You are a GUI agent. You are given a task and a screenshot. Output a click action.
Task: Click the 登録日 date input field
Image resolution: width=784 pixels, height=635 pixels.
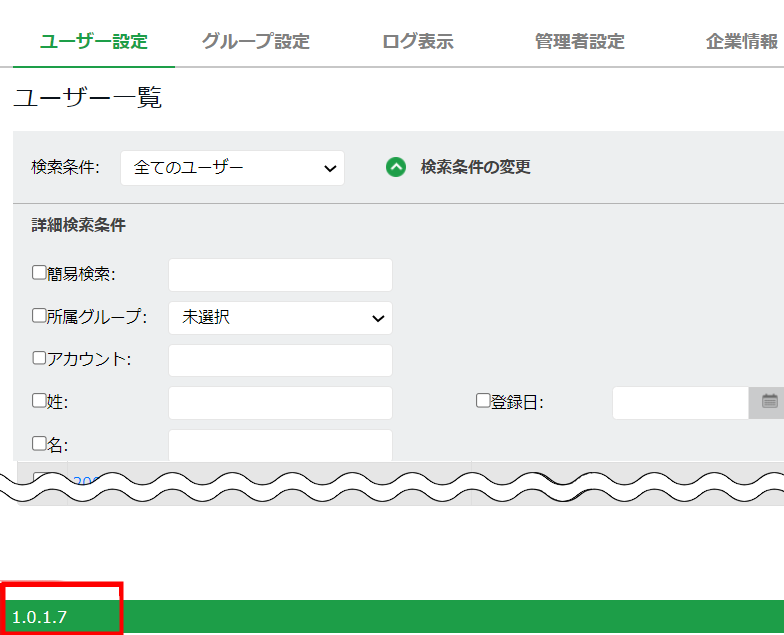pyautogui.click(x=680, y=403)
